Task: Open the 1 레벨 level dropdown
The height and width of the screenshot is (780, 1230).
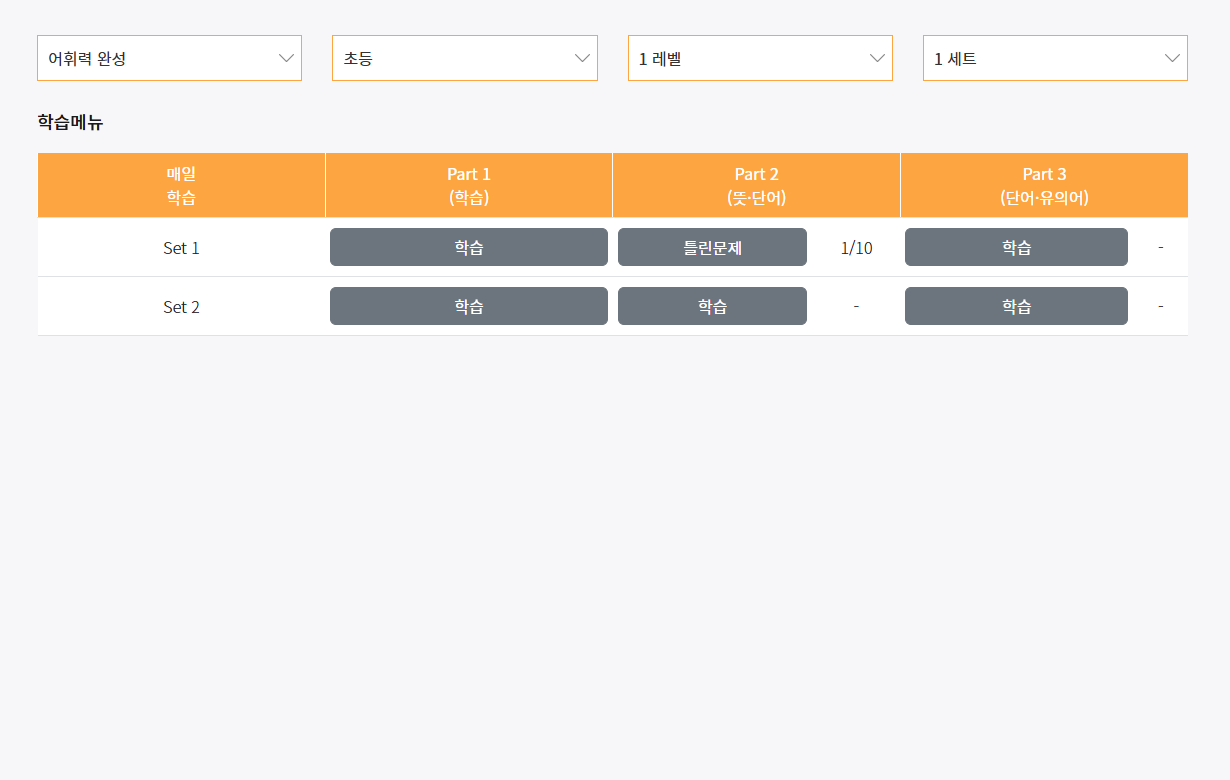Action: 759,58
